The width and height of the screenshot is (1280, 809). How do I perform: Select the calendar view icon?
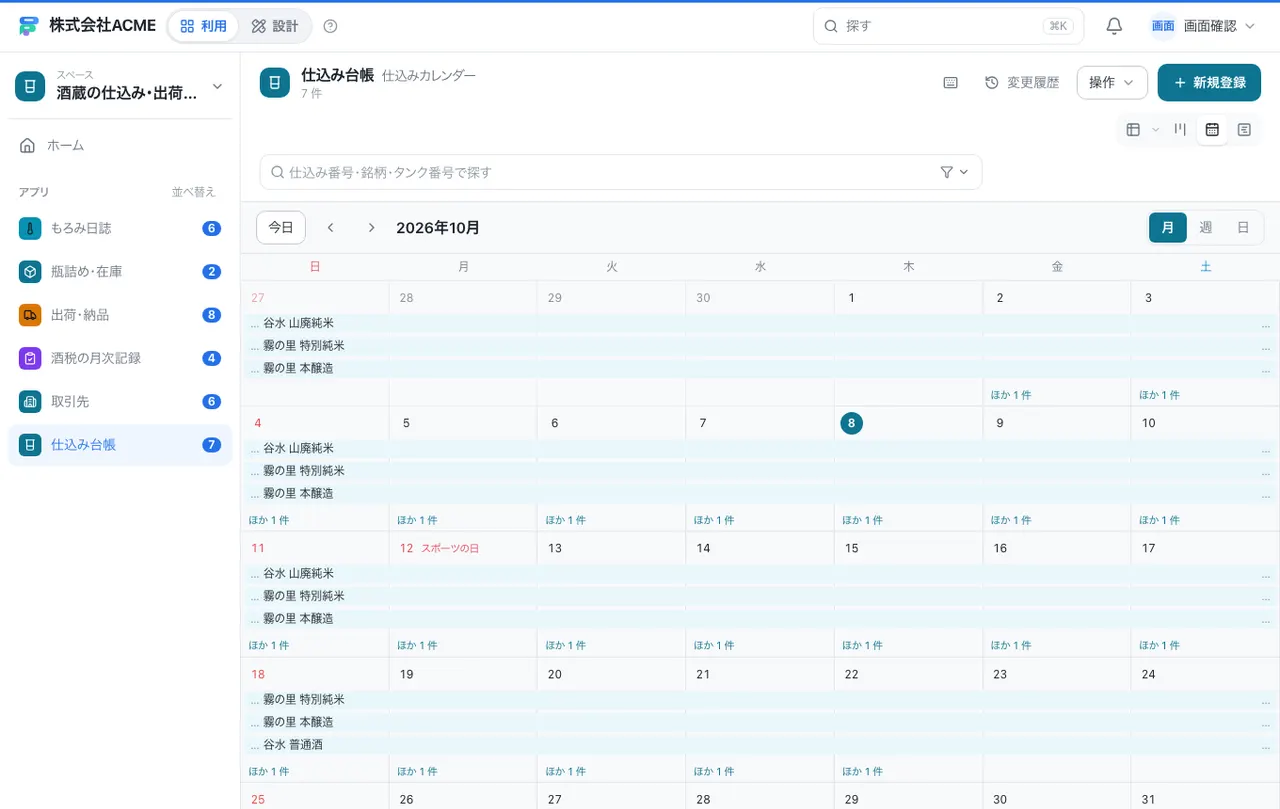click(1212, 129)
